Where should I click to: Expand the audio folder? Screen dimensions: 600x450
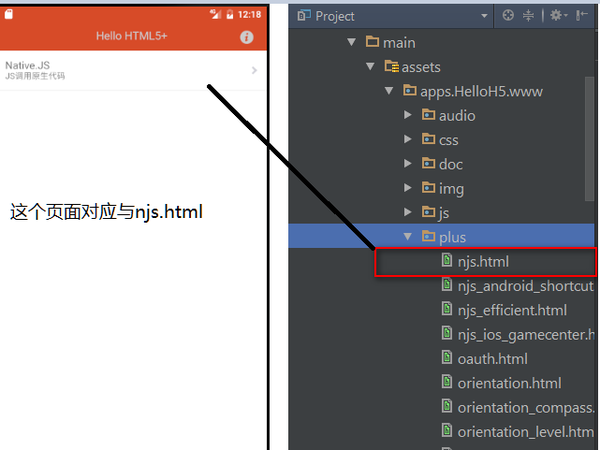(x=408, y=115)
